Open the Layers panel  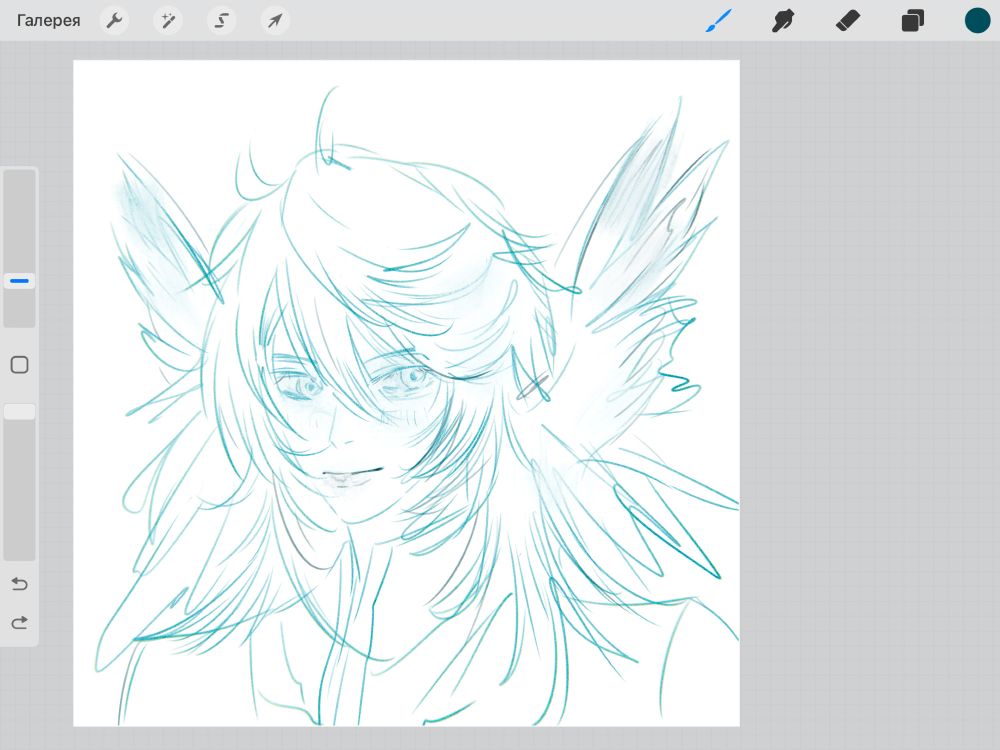pyautogui.click(x=913, y=20)
